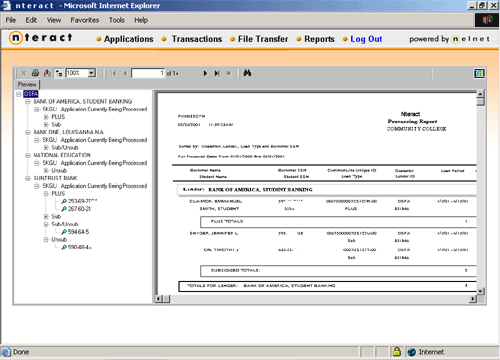Go to the first page of the report
The image size is (500, 360).
coord(114,73)
